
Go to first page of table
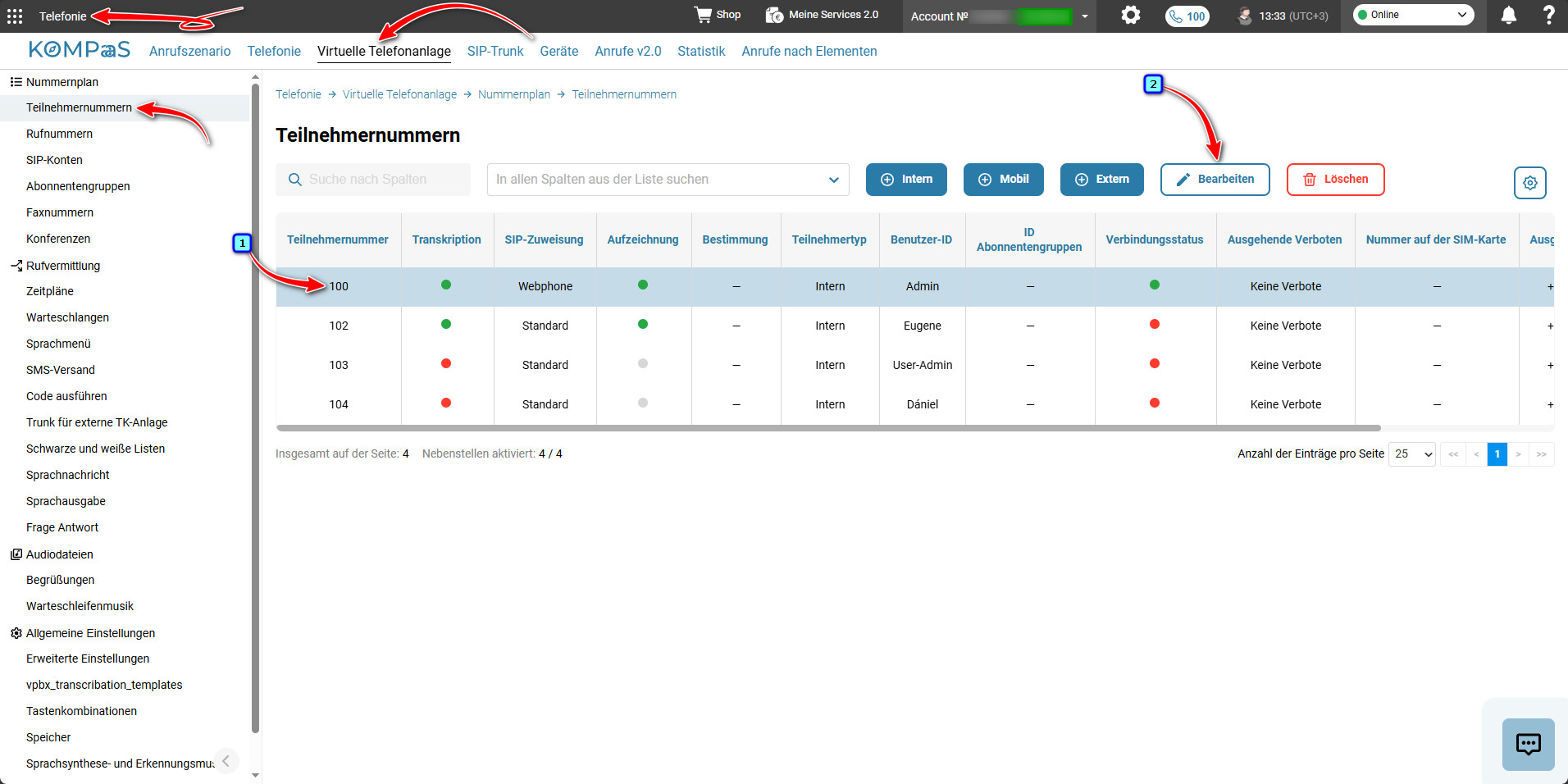[x=1453, y=454]
